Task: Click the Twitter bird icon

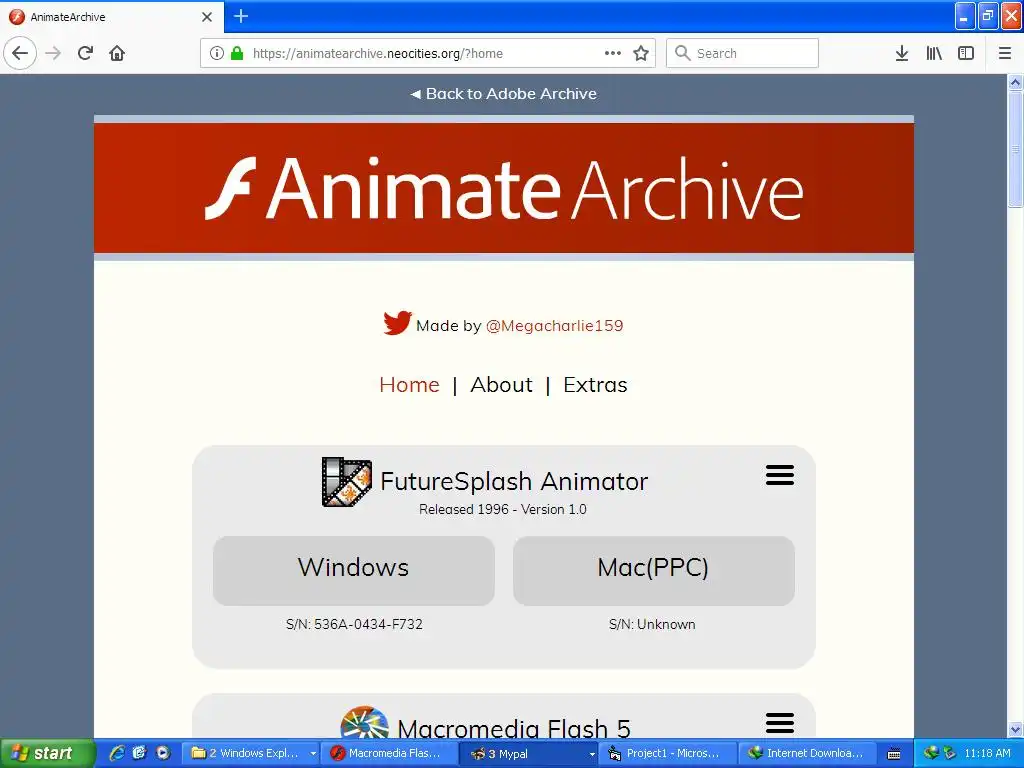Action: [x=397, y=323]
